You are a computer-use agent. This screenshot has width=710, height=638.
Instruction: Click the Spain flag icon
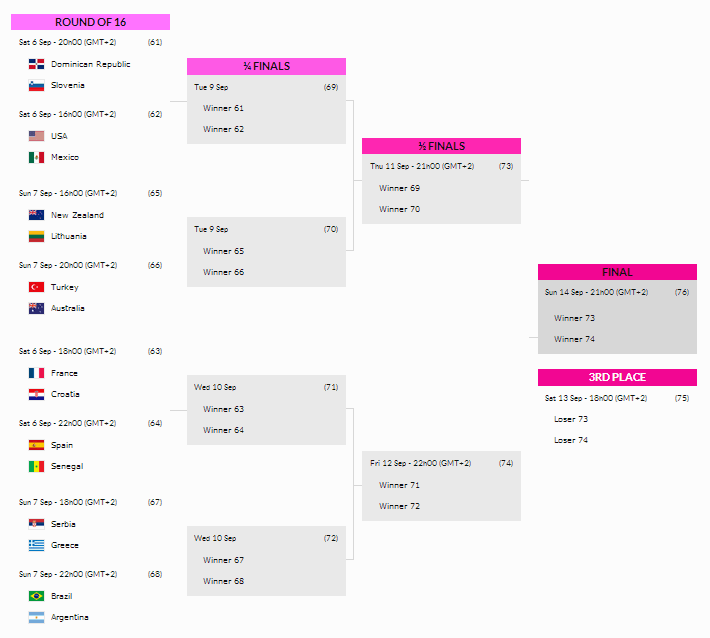click(x=36, y=445)
